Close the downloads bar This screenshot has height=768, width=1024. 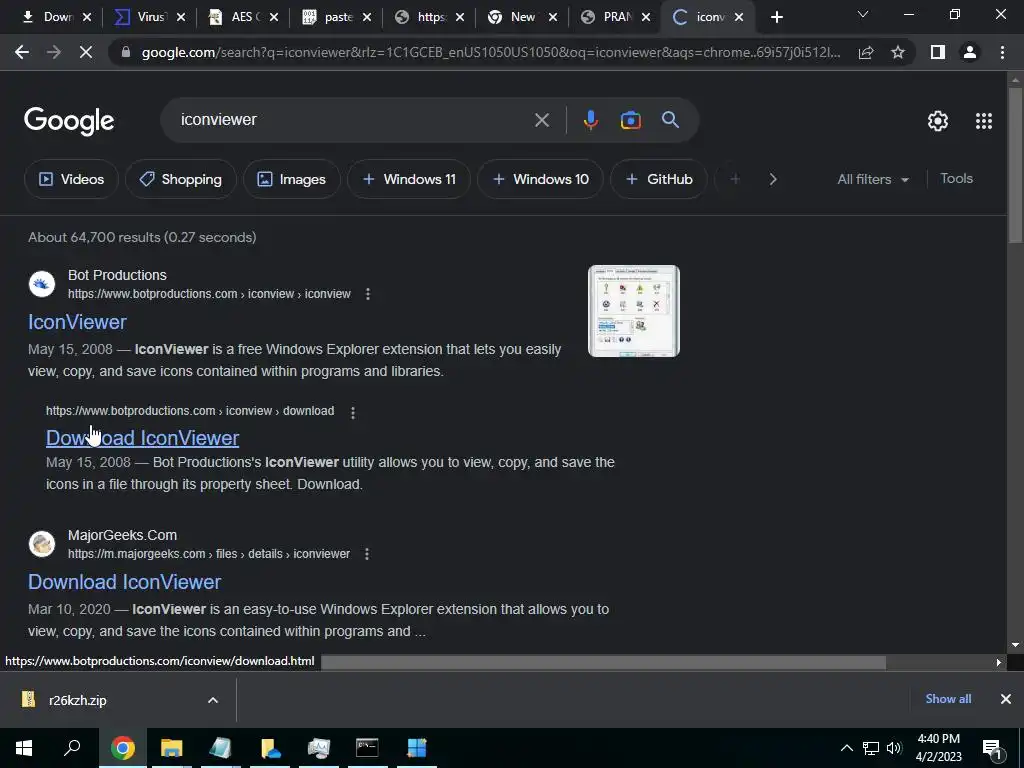point(1006,699)
